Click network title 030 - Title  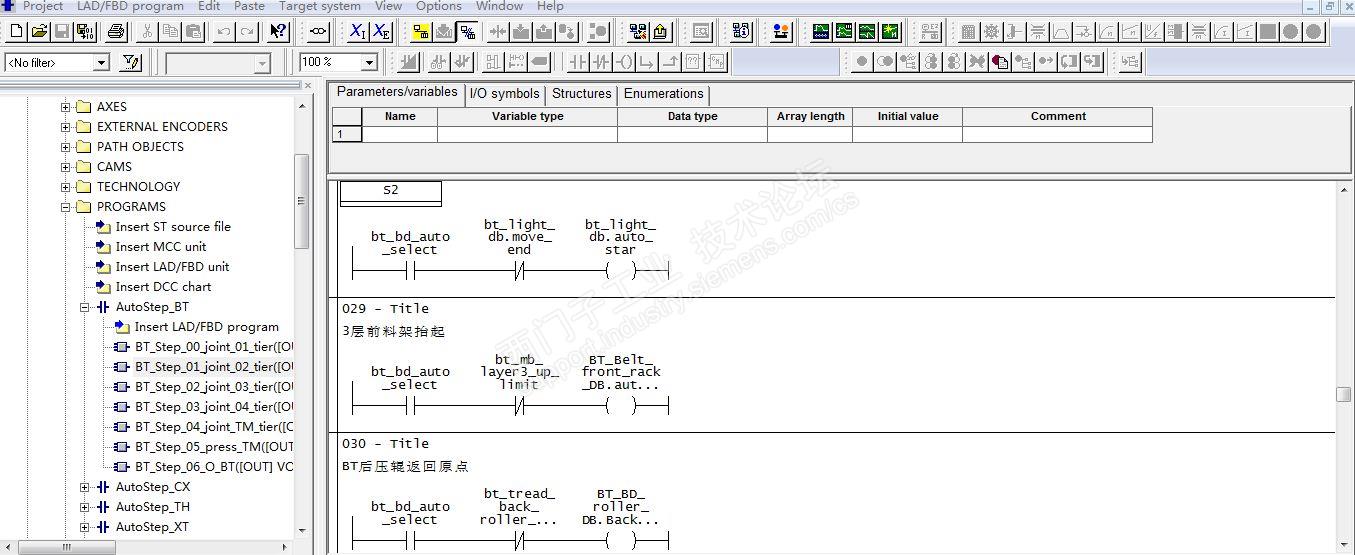coord(385,444)
